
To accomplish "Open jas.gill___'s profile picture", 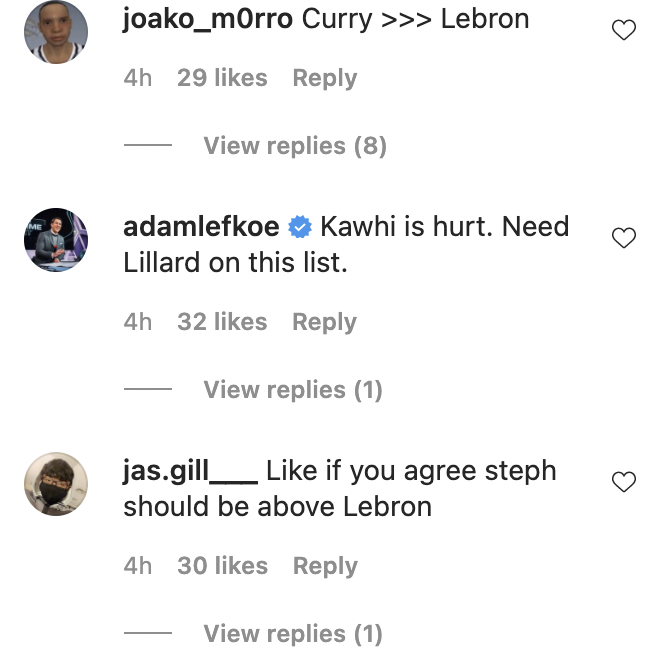I will point(56,485).
